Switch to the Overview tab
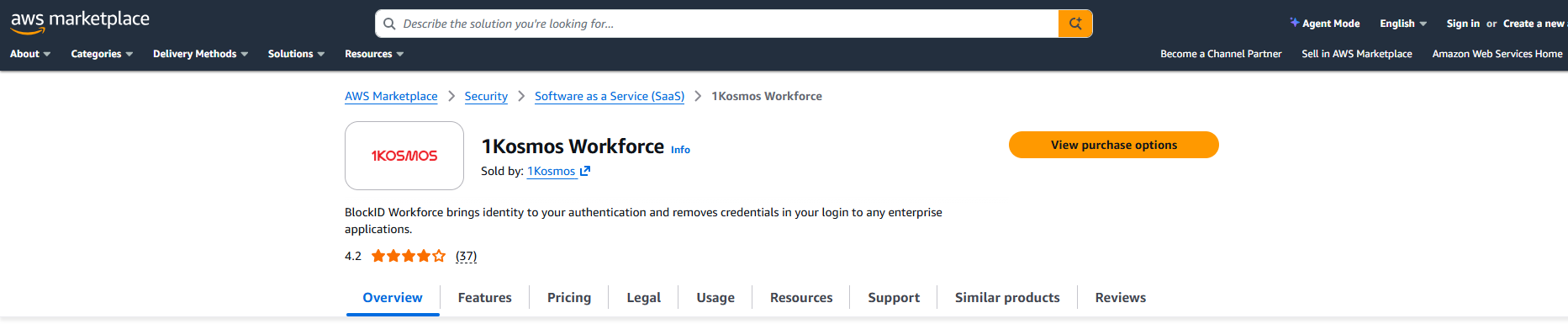This screenshot has height=324, width=1568. 393,298
